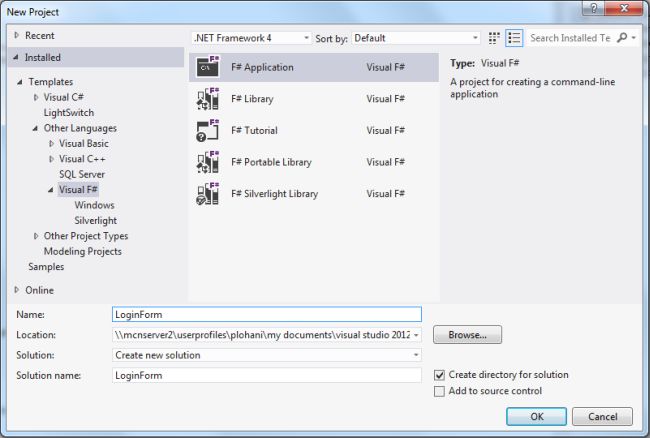Screen dimensions: 650x438
Task: Expand the Visual C++ node arrow
Action: pyautogui.click(x=51, y=159)
